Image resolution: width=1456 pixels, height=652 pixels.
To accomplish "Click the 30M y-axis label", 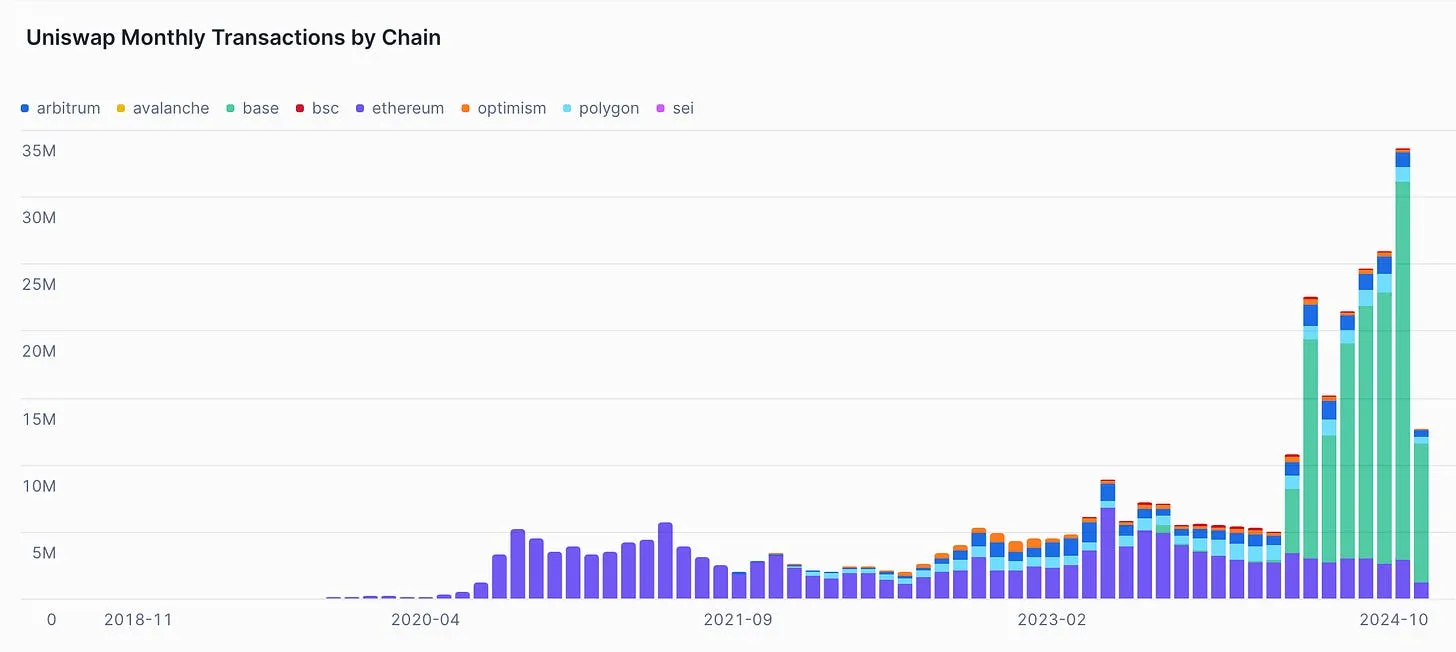I will pyautogui.click(x=38, y=217).
